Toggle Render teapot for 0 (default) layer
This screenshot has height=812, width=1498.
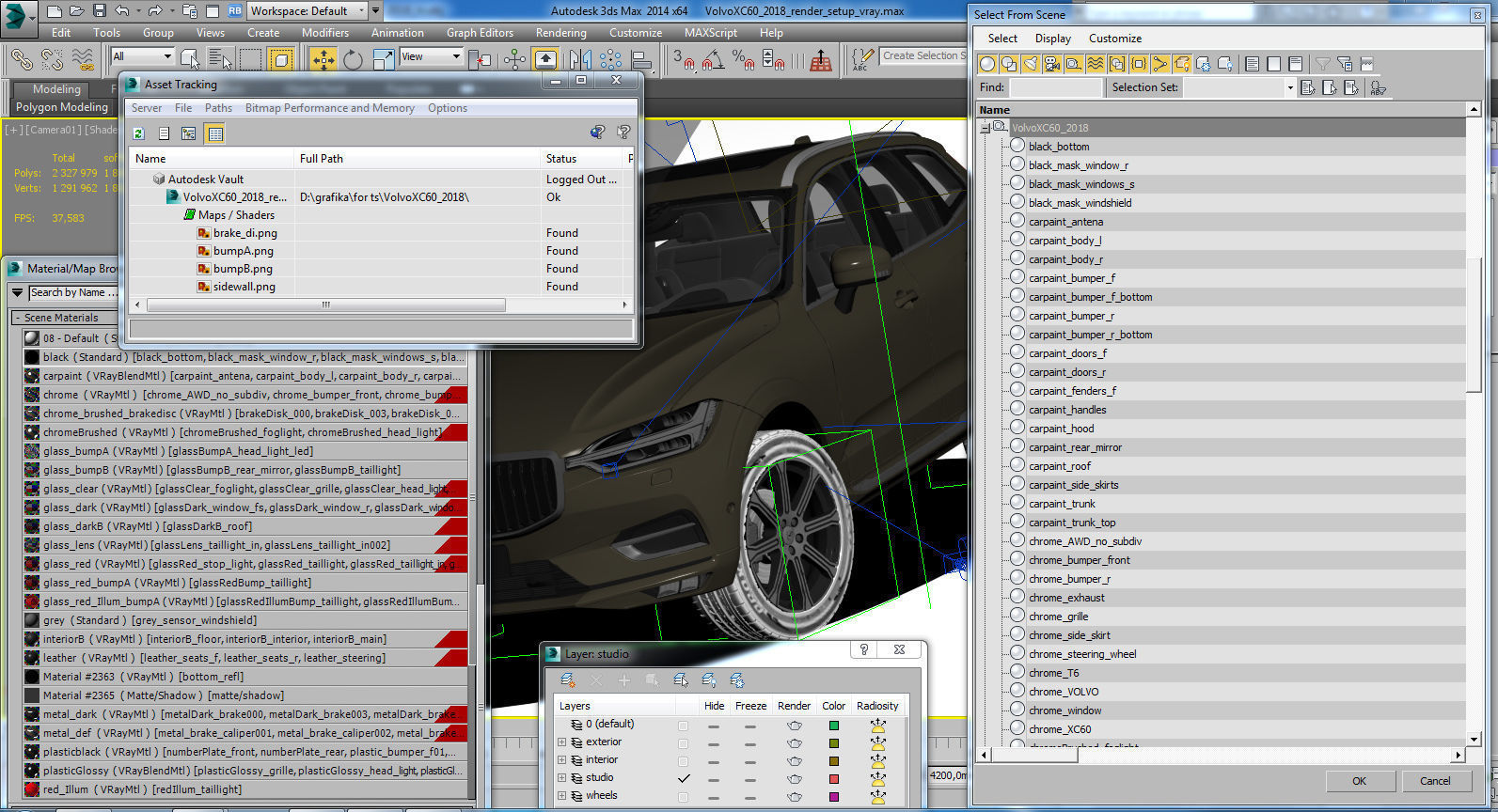(x=795, y=726)
